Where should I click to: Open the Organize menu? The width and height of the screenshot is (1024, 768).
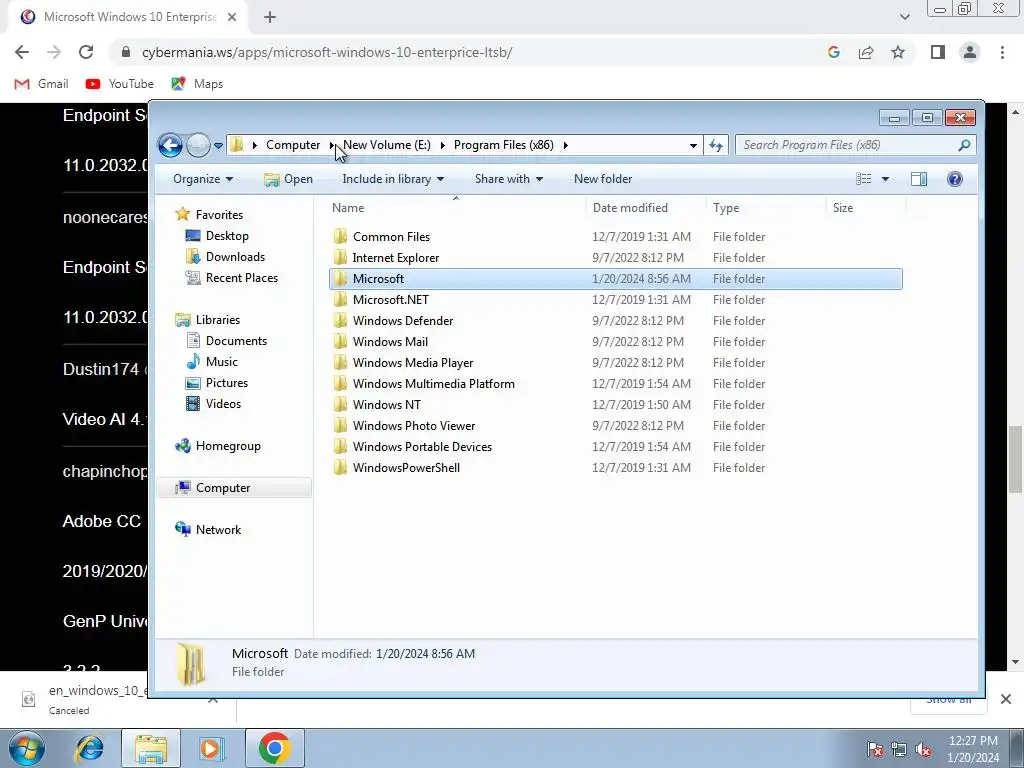tap(202, 179)
